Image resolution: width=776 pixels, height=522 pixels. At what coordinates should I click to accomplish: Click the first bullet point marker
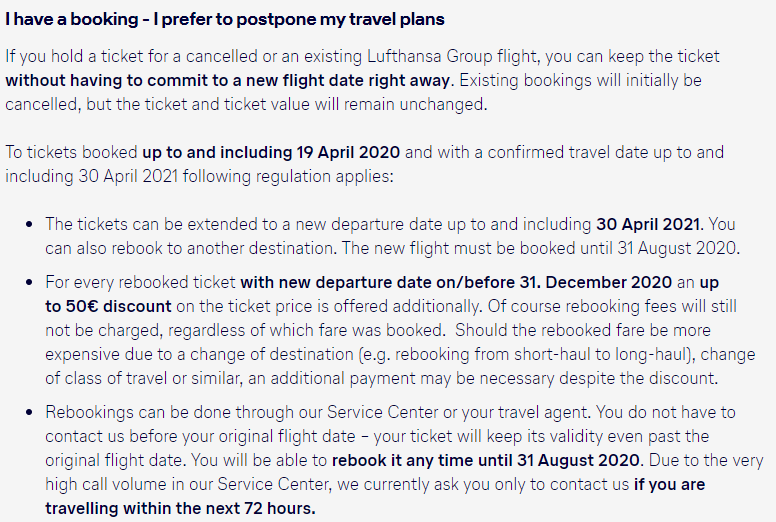pyautogui.click(x=29, y=225)
